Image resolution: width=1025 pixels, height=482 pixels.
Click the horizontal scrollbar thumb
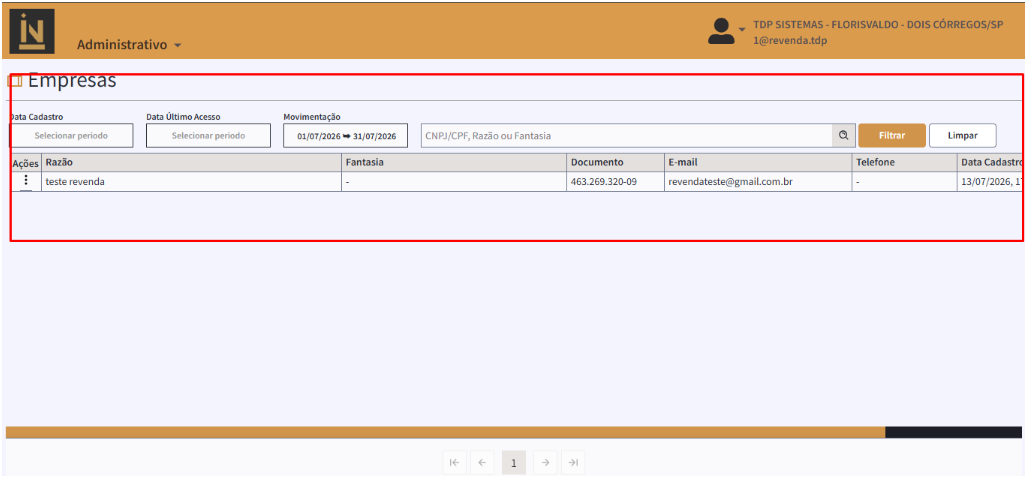click(445, 432)
